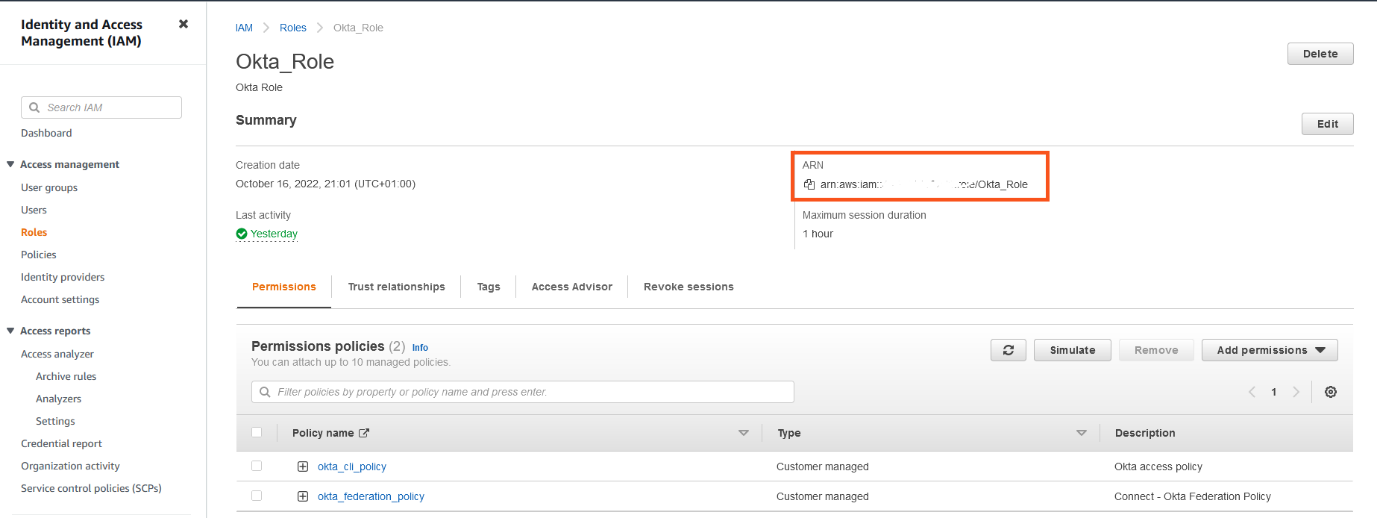The width and height of the screenshot is (1377, 518).
Task: Expand the okta_federation_policy row details
Action: [303, 496]
